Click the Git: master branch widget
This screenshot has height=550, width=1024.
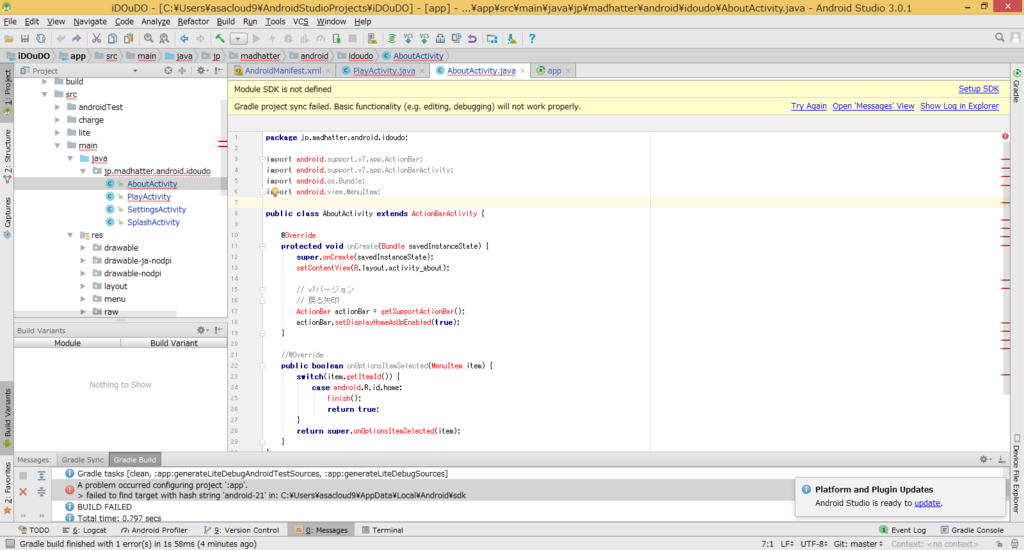coord(858,543)
